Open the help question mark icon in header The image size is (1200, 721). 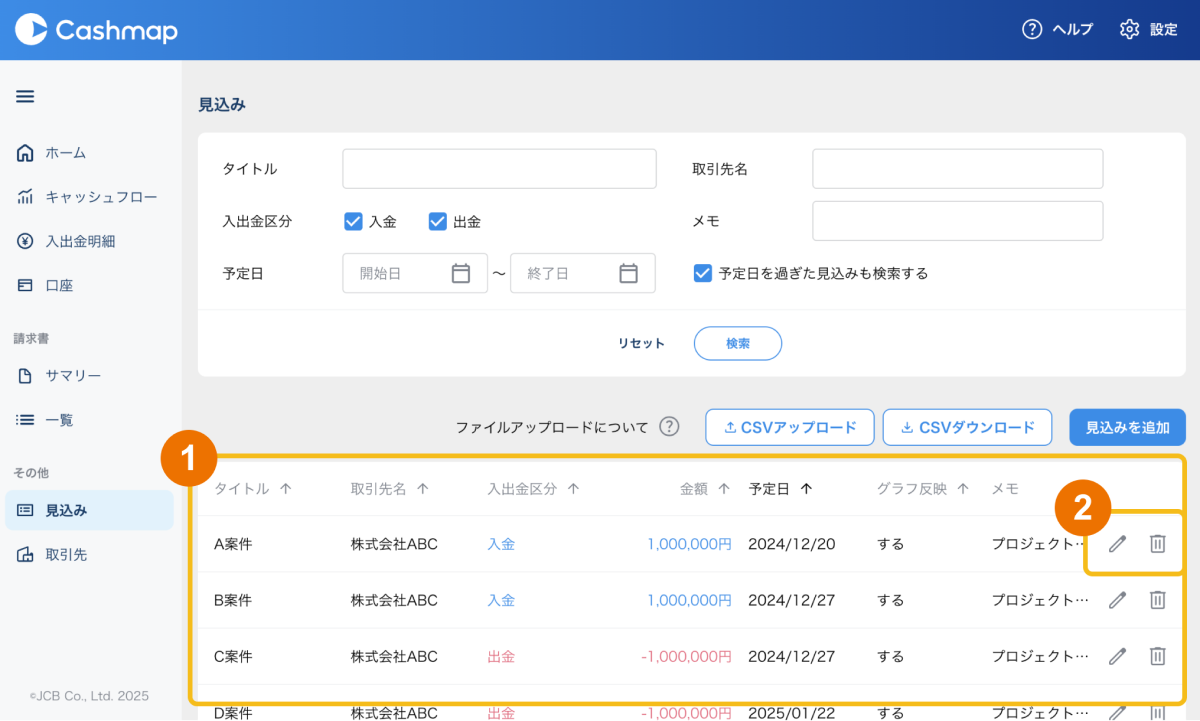(1032, 29)
